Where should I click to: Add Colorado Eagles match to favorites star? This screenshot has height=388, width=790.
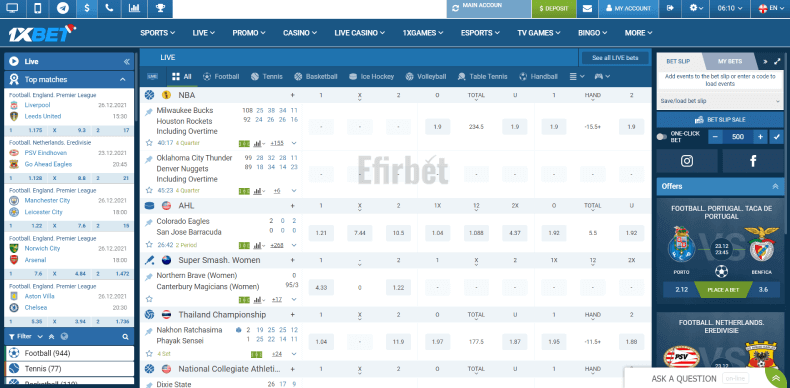pyautogui.click(x=149, y=244)
